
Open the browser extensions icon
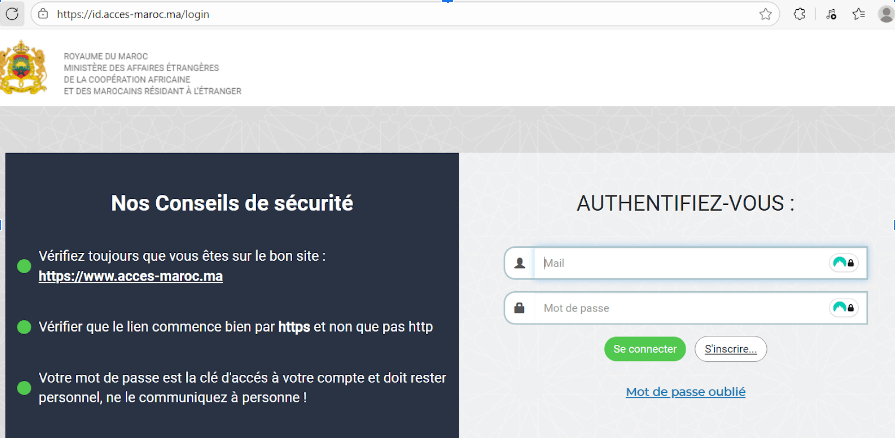(800, 14)
